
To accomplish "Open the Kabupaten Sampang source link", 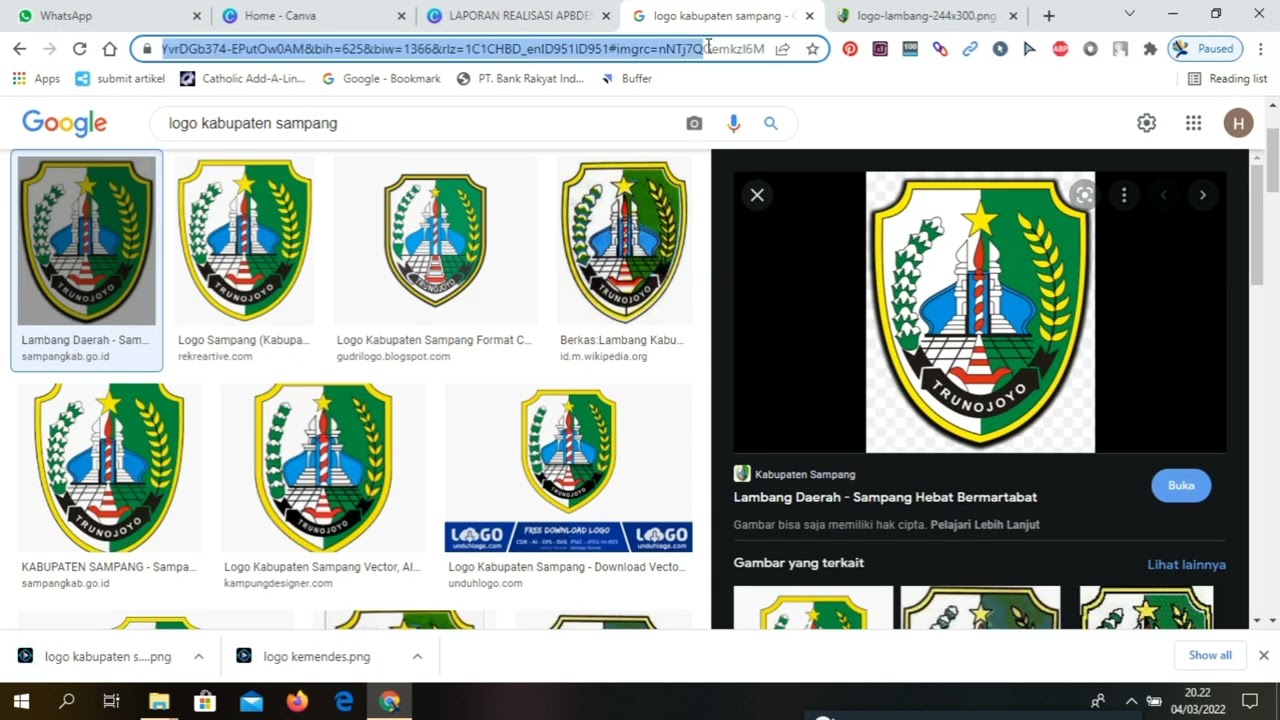I will [795, 474].
